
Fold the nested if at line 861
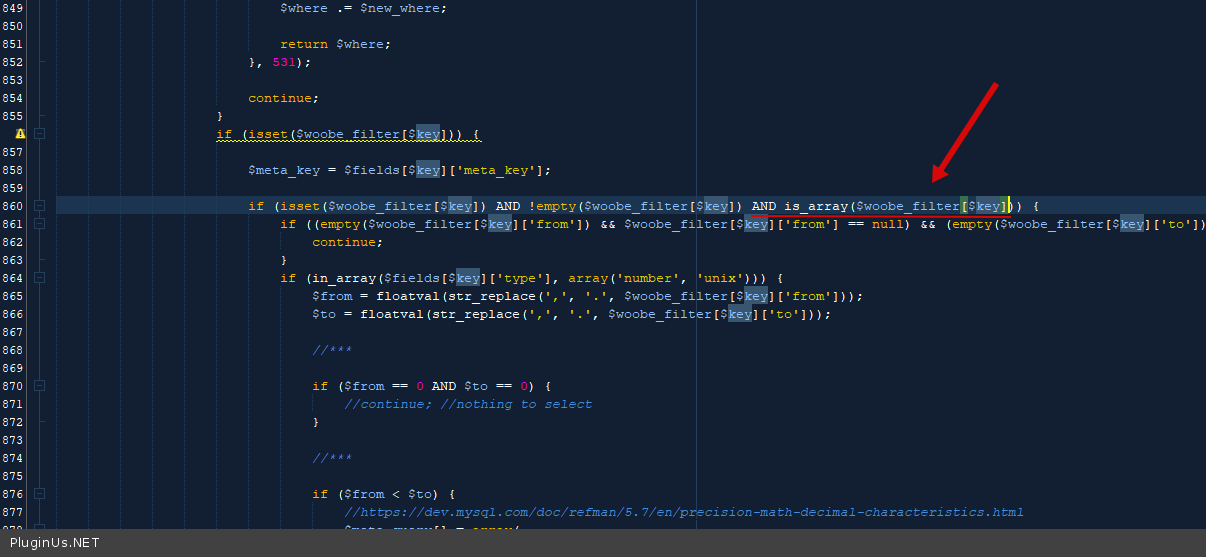[x=39, y=224]
